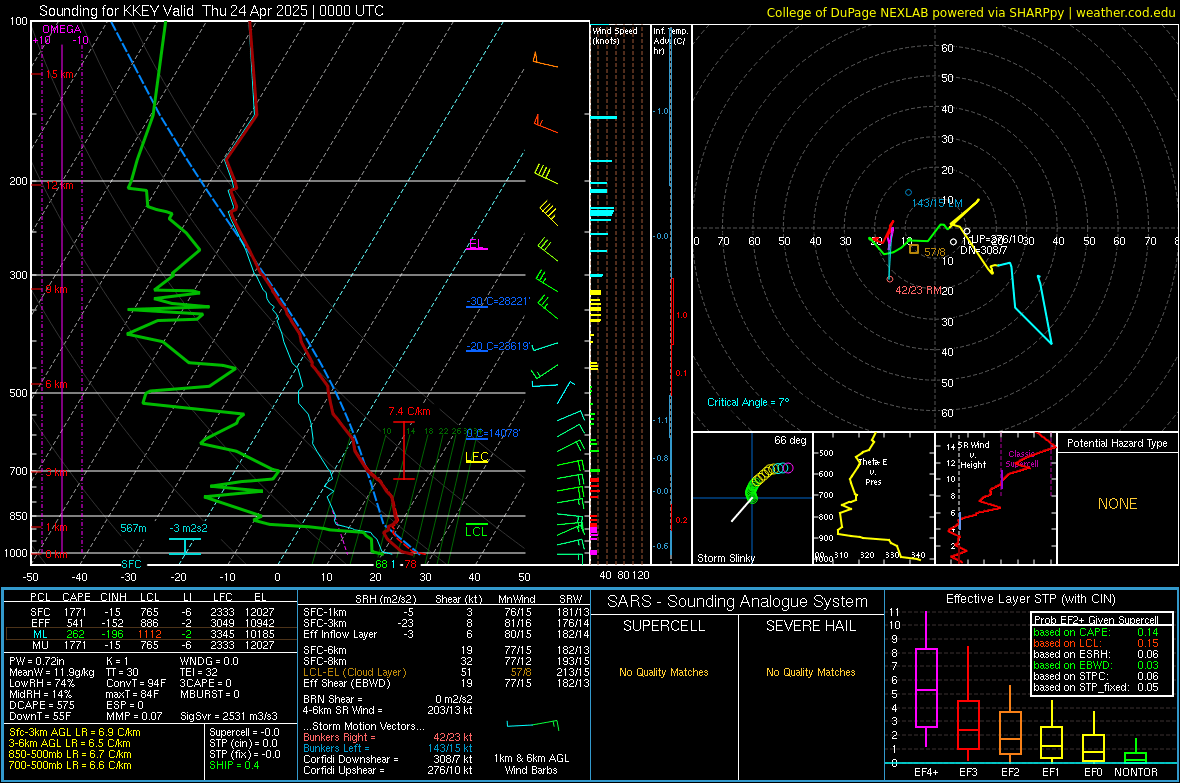Viewport: 1180px width, 783px height.
Task: Click No Quality Matches under SUPERCELL
Action: click(664, 672)
